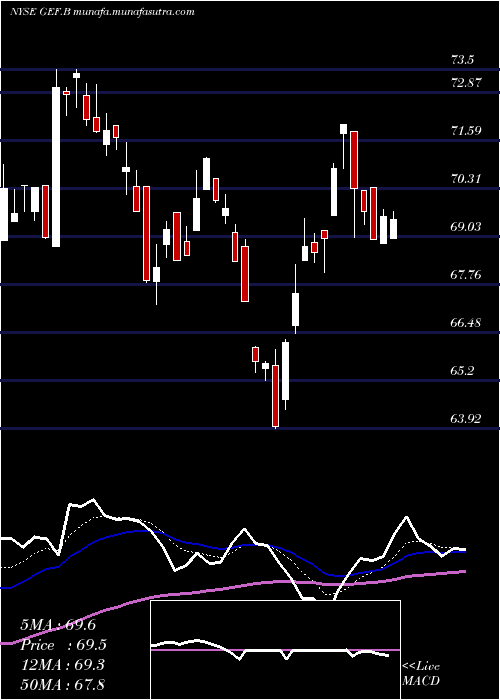Viewport: 500px width, 700px height.
Task: Click the 50MA : 67.8 value
Action: [62, 685]
